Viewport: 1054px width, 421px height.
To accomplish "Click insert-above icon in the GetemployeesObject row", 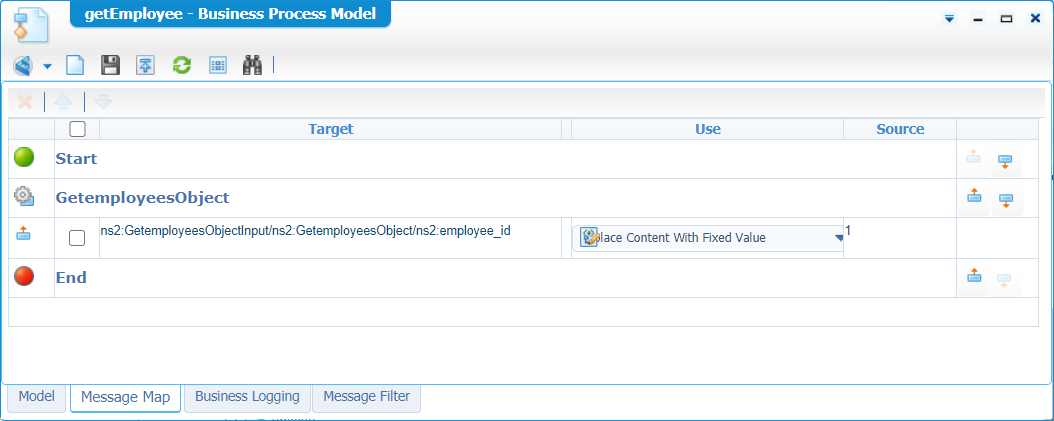I will 974,198.
